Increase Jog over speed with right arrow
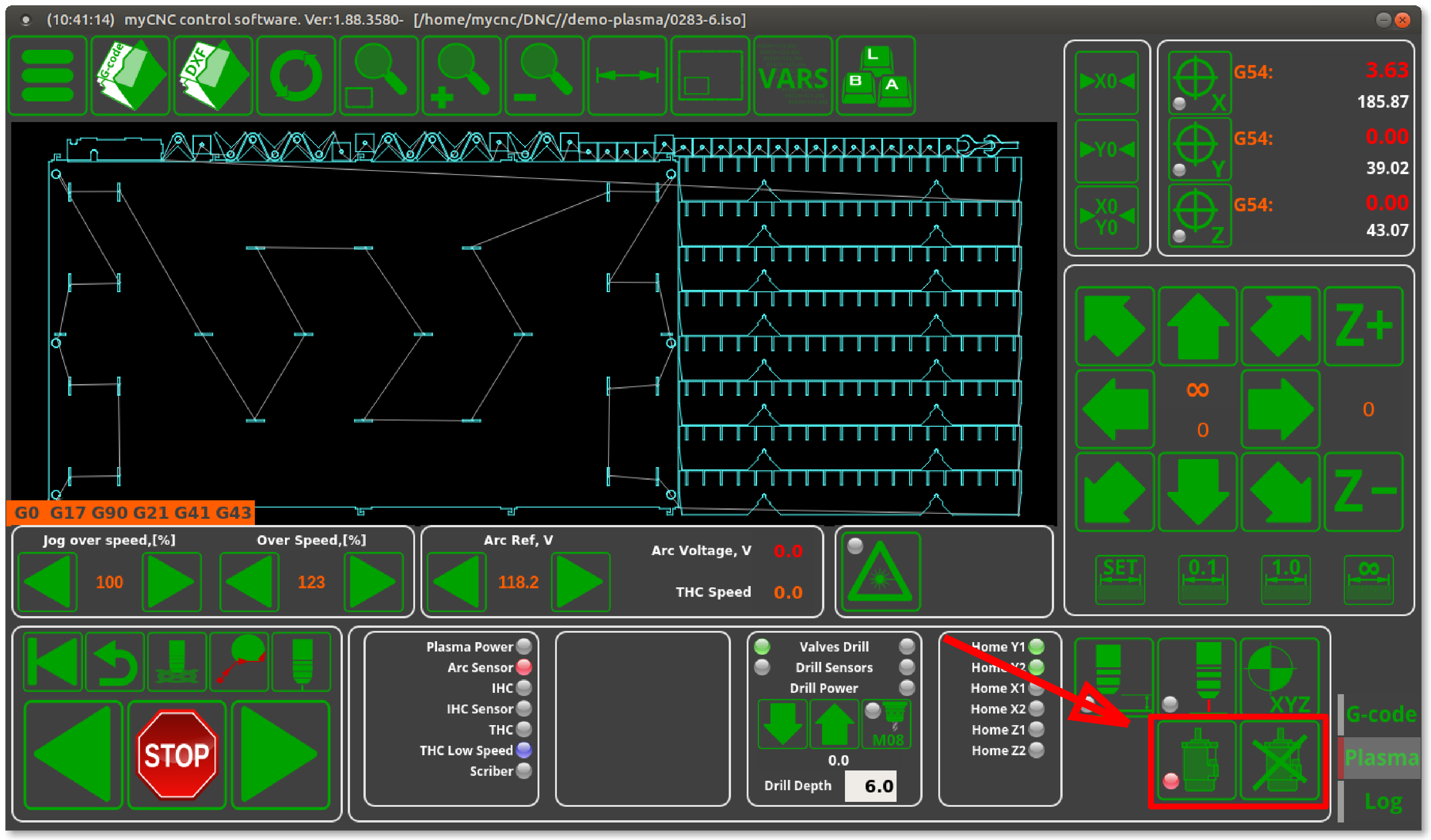The image size is (1431, 840). pyautogui.click(x=171, y=582)
